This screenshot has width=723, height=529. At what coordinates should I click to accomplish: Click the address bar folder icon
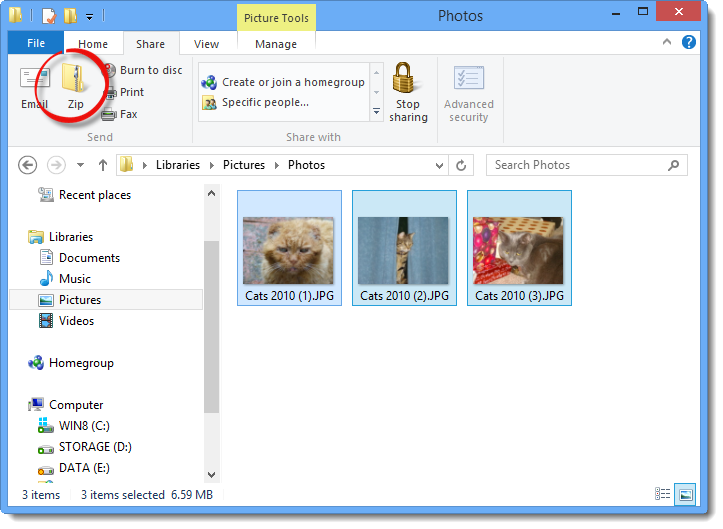point(126,165)
